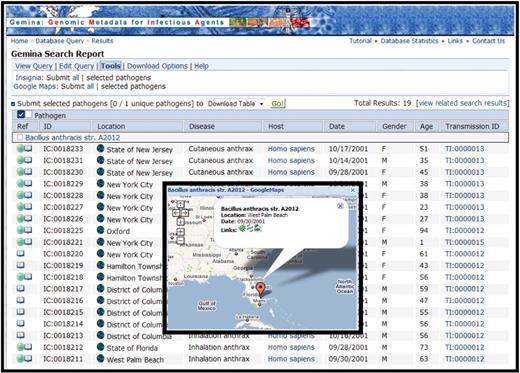
Task: Open view related search results link
Action: pyautogui.click(x=463, y=103)
